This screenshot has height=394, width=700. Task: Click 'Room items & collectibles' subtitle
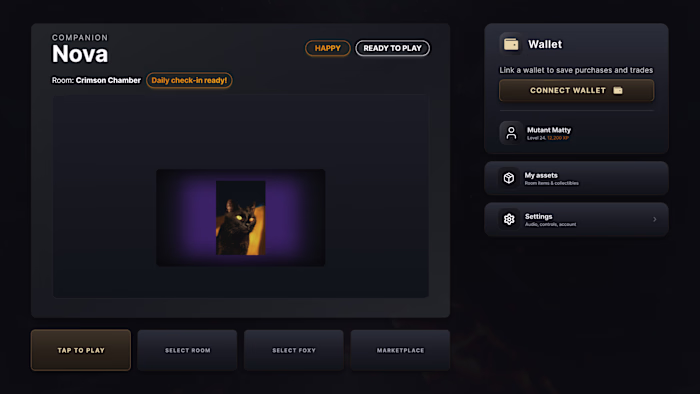click(x=551, y=183)
